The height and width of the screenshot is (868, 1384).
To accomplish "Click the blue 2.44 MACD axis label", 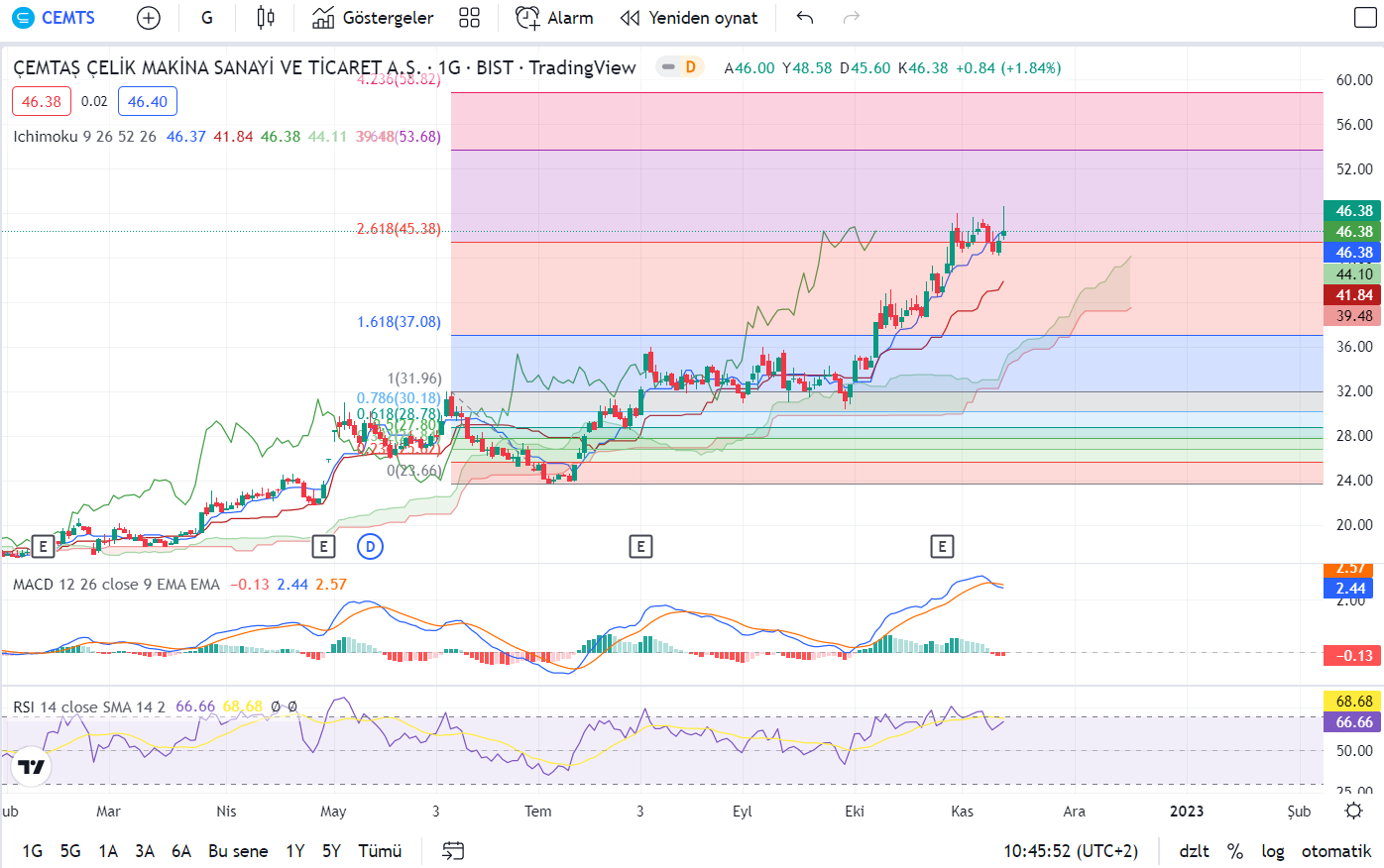I will click(x=1352, y=589).
